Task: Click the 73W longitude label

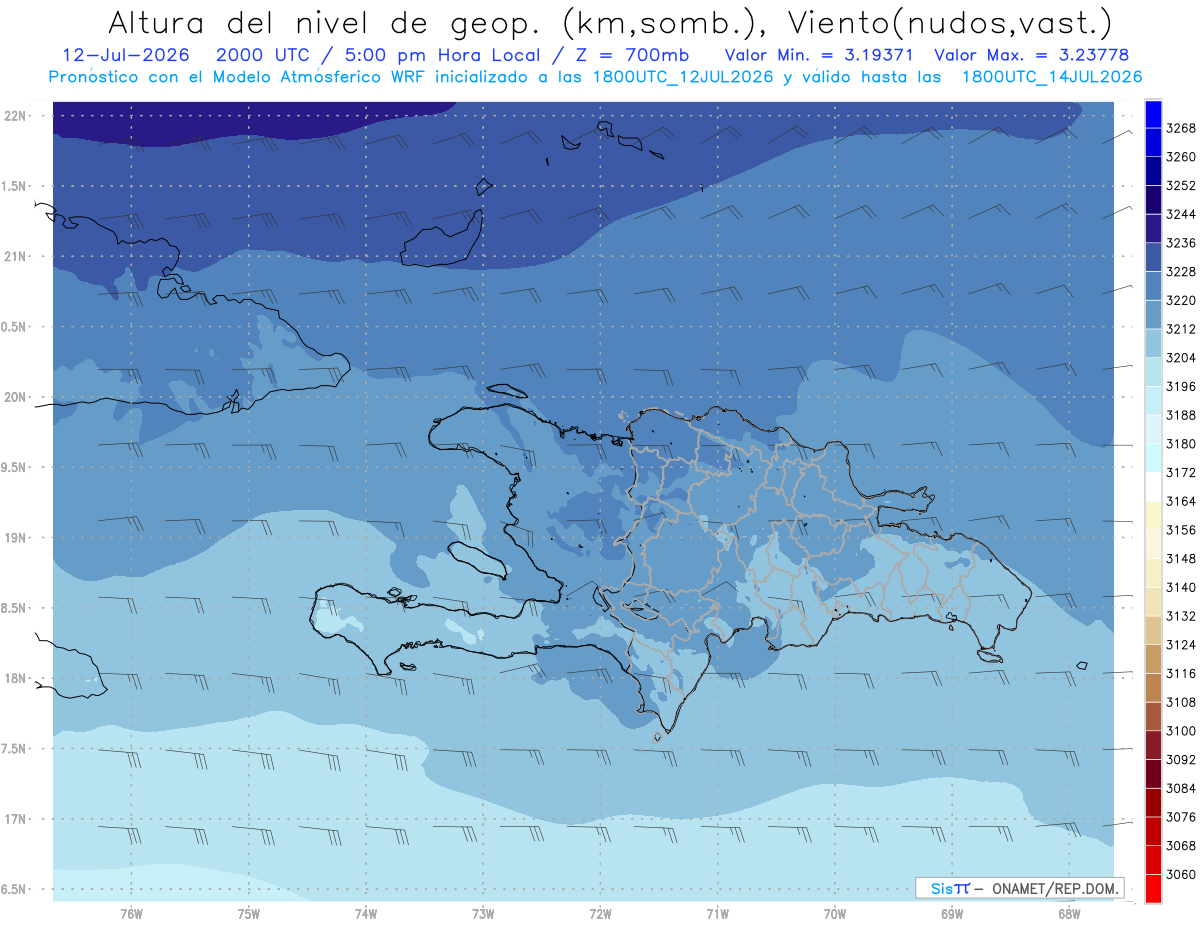Action: (x=483, y=913)
